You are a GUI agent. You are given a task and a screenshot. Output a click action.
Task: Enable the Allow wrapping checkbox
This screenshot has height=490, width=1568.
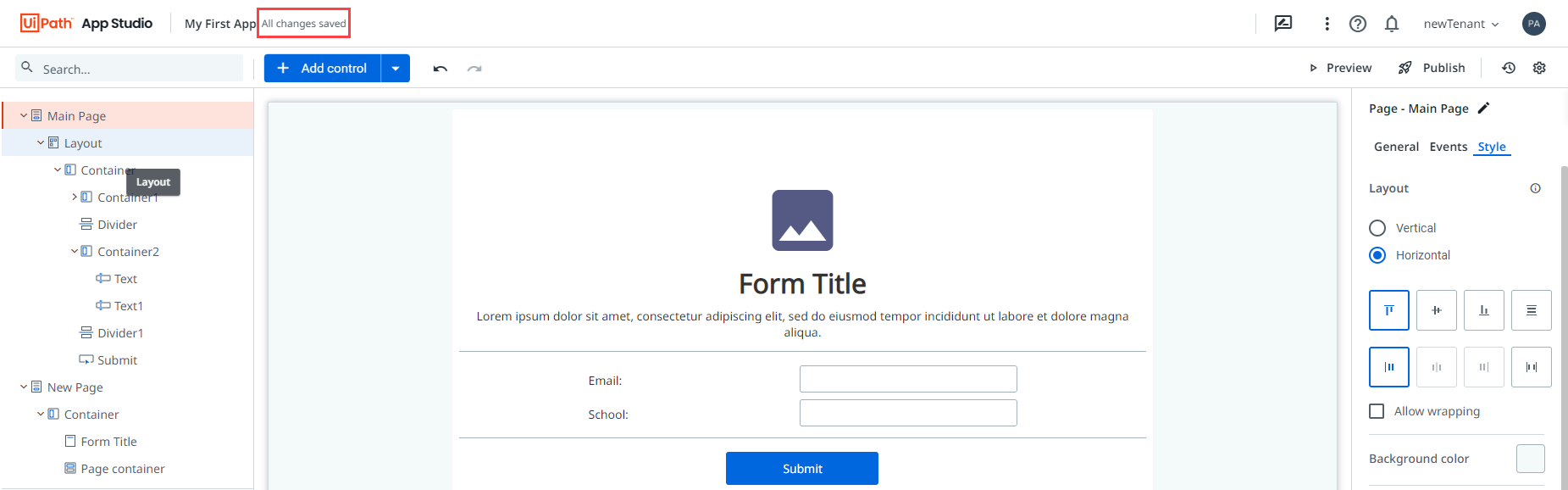(1377, 411)
